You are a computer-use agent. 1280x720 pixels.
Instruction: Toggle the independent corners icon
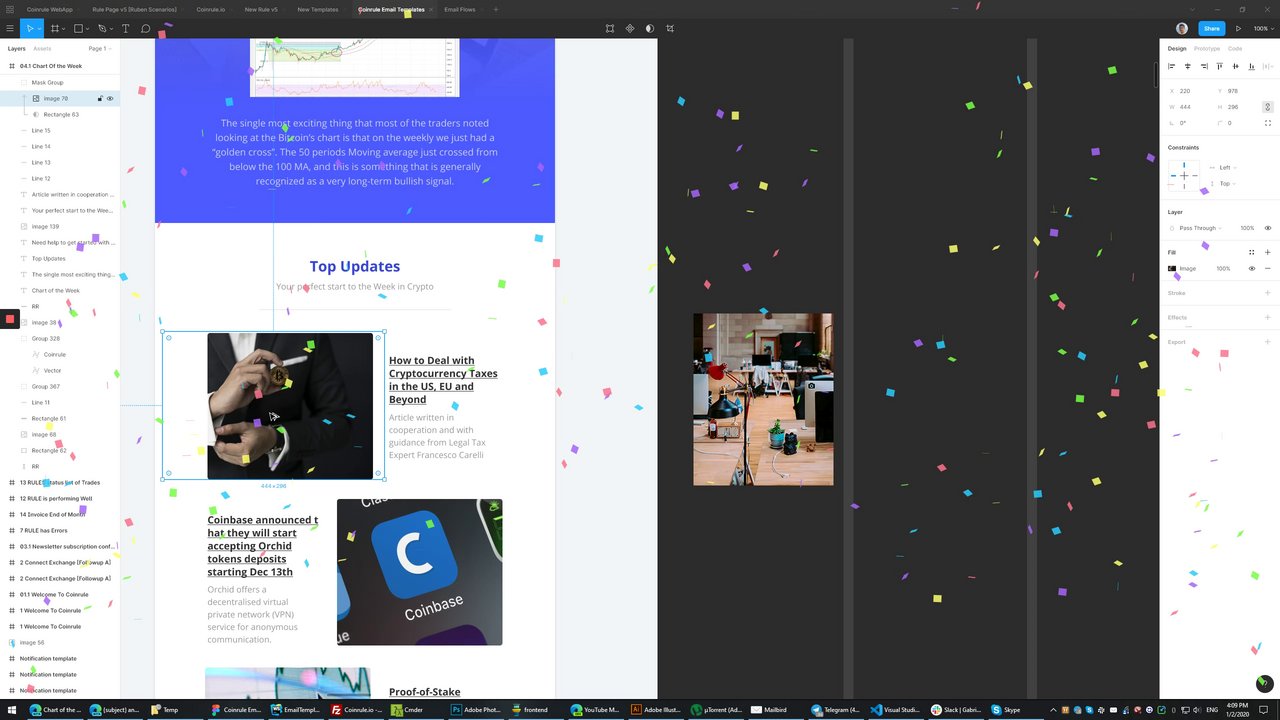pos(1268,123)
